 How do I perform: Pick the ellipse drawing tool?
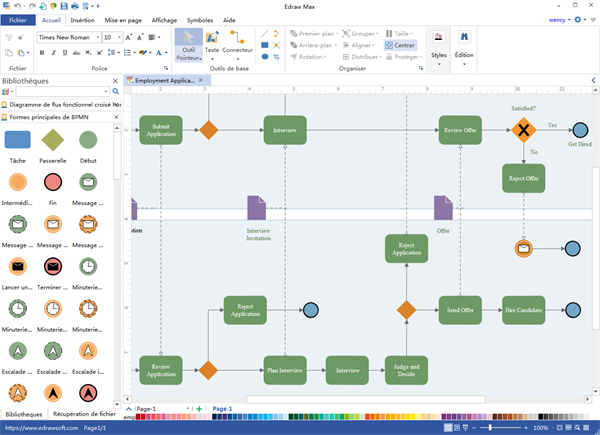point(264,57)
